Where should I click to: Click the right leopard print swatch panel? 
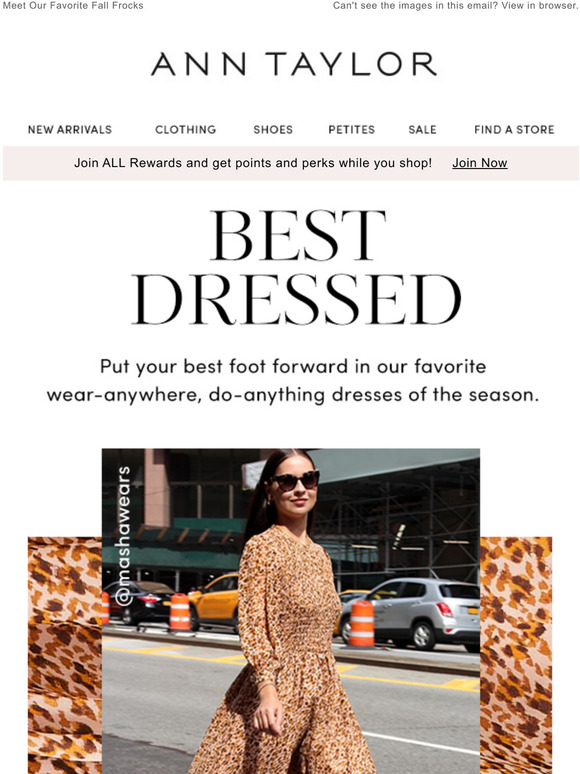point(516,655)
